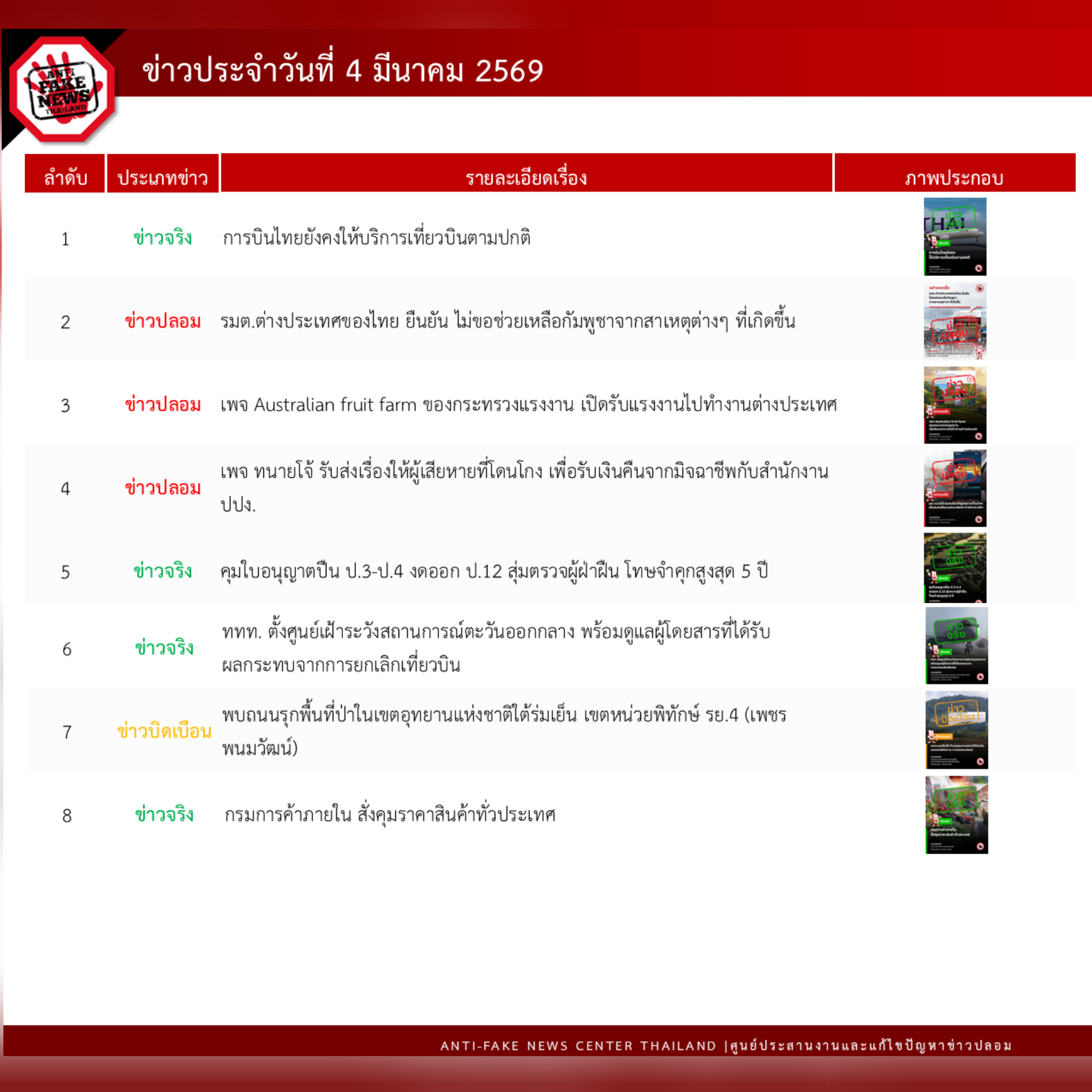Expand details of row 4 about ปปง.

[x=512, y=488]
